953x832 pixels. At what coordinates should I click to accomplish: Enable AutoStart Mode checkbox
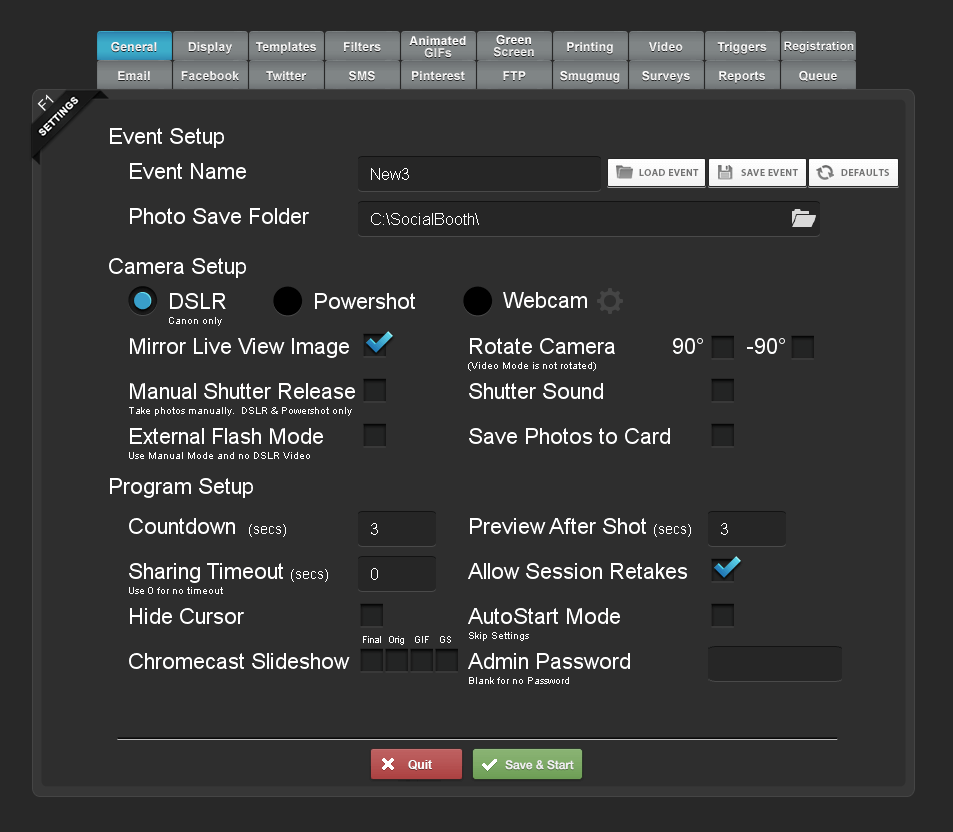(723, 615)
